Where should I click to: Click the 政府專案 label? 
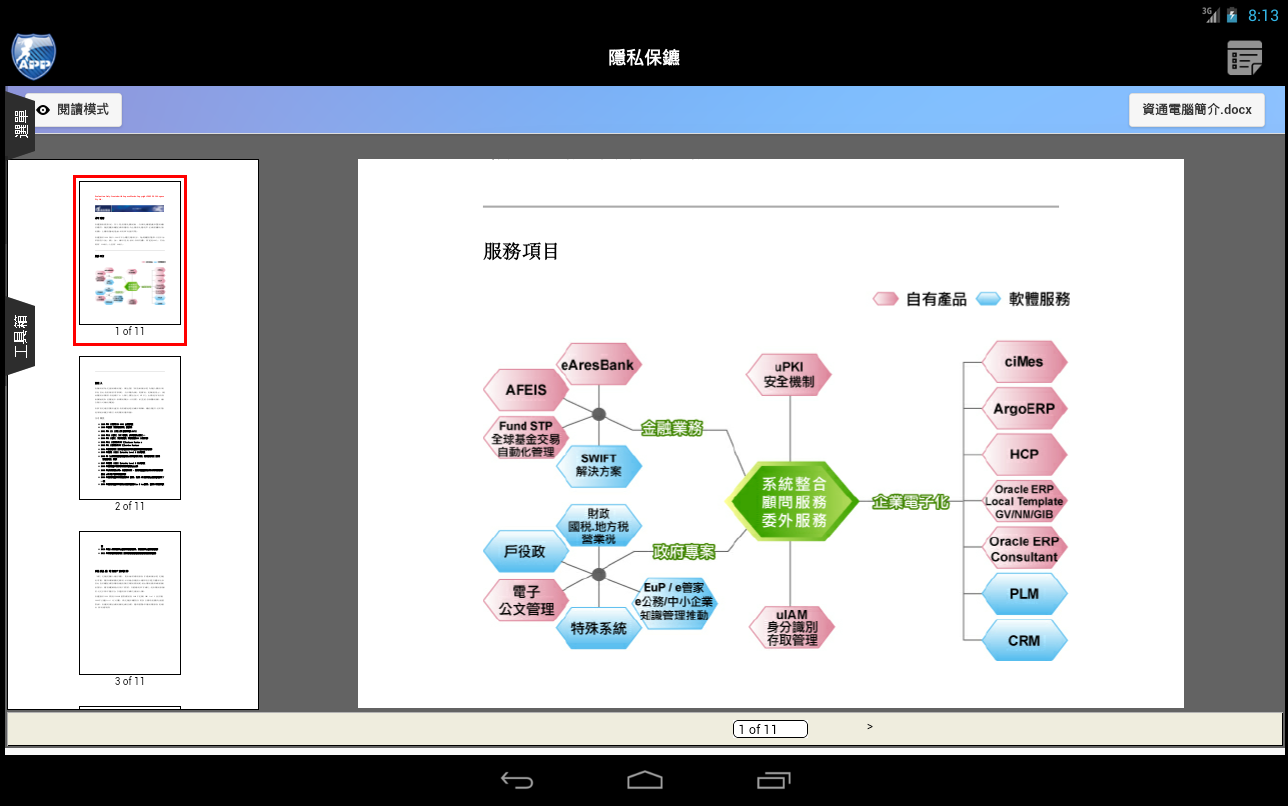coord(685,551)
